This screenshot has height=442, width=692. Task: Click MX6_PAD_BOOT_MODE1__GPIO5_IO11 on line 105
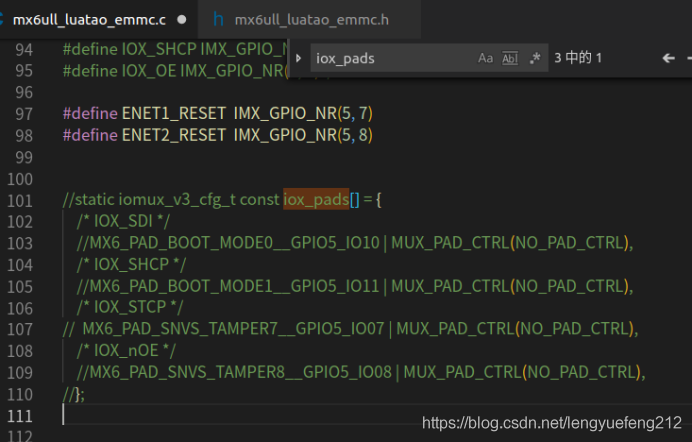(x=234, y=286)
